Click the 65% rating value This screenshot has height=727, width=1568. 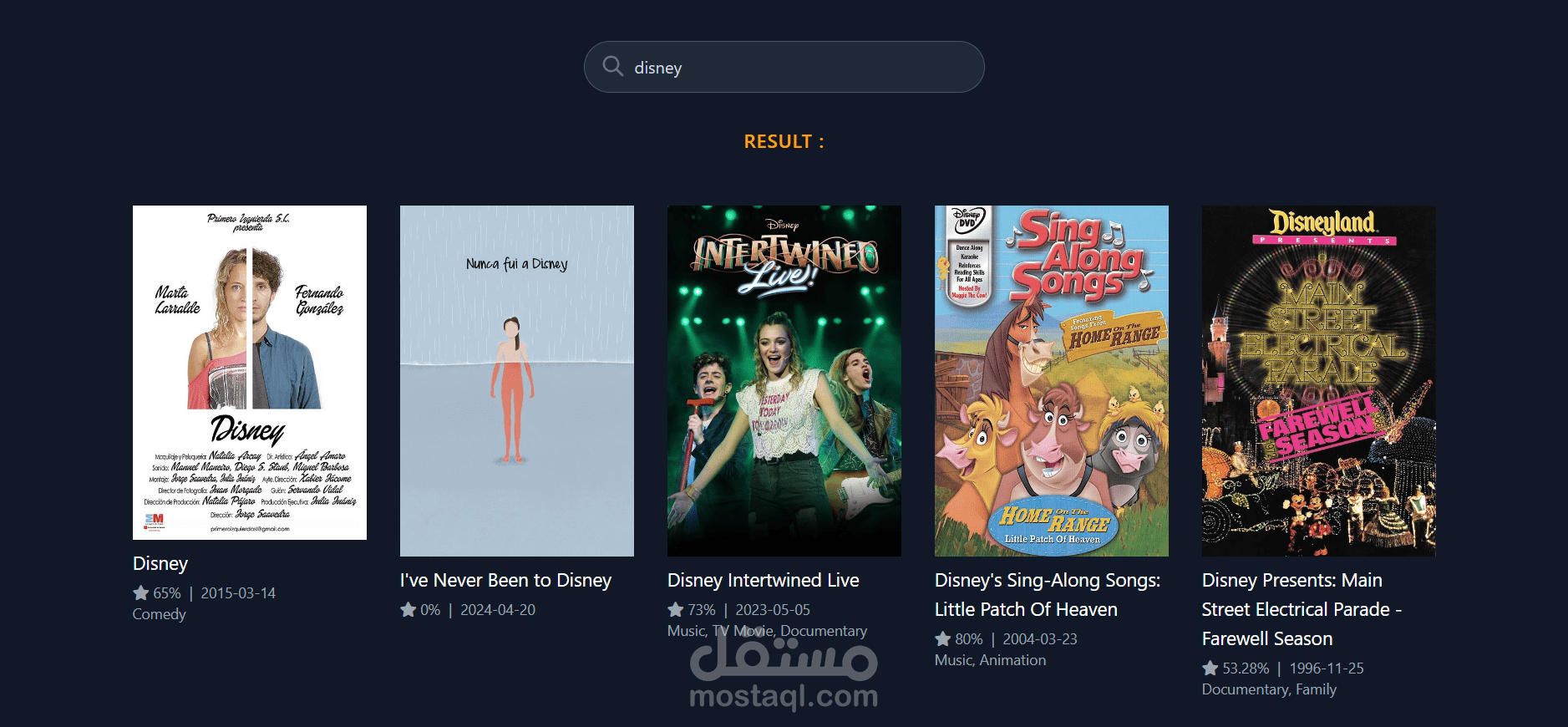(167, 593)
